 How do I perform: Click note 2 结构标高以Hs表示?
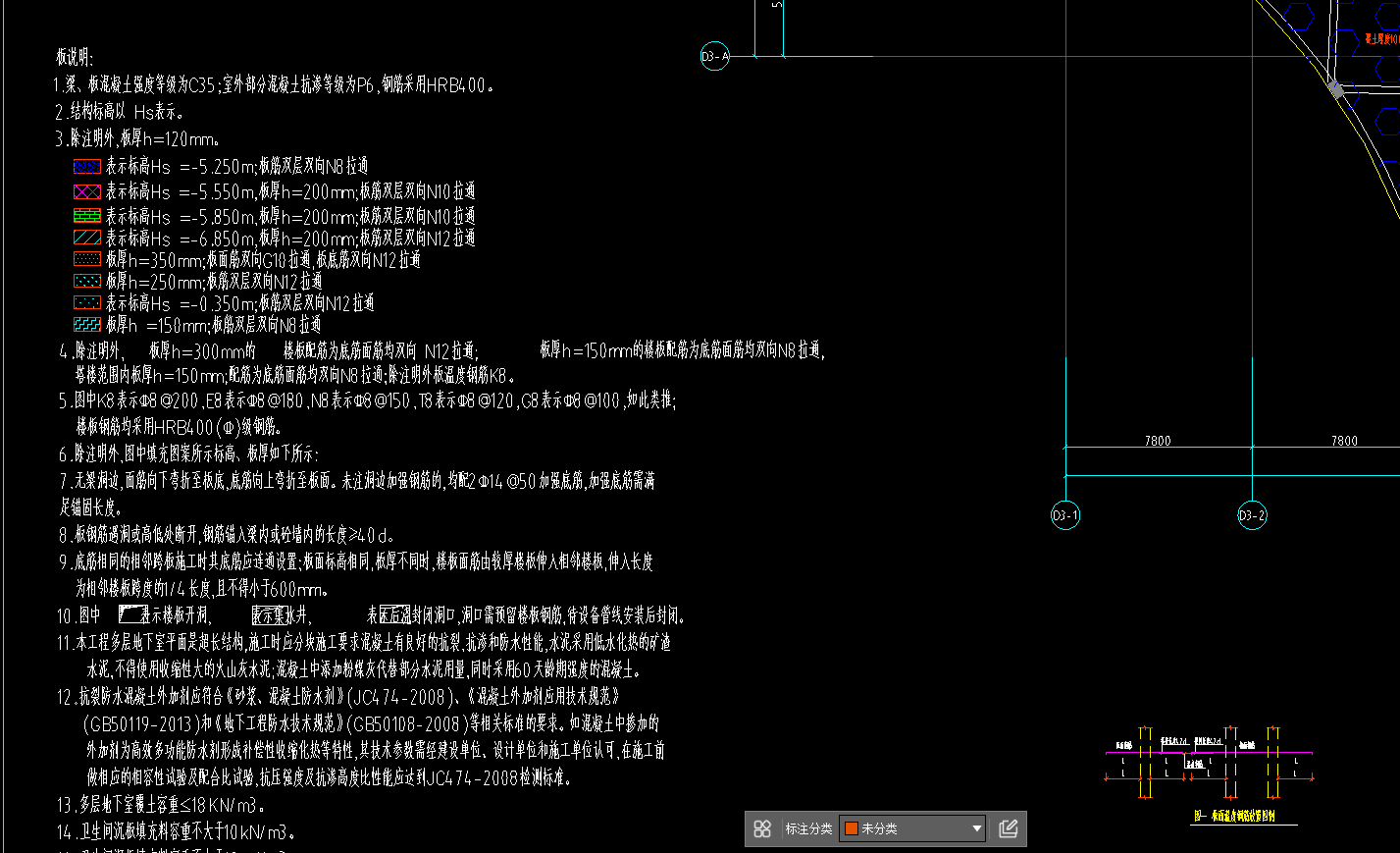(x=119, y=112)
